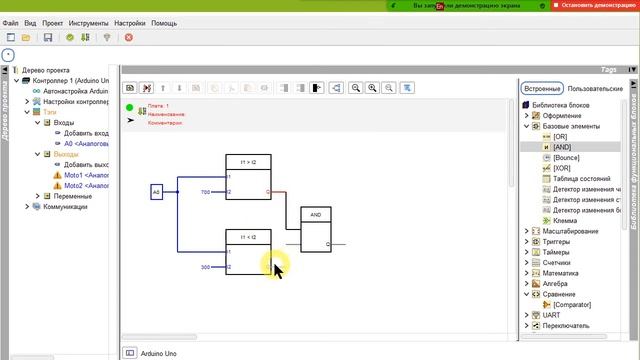640x360 pixels.
Task: Click the green arrows icon beside Плата 1
Action: (x=142, y=111)
